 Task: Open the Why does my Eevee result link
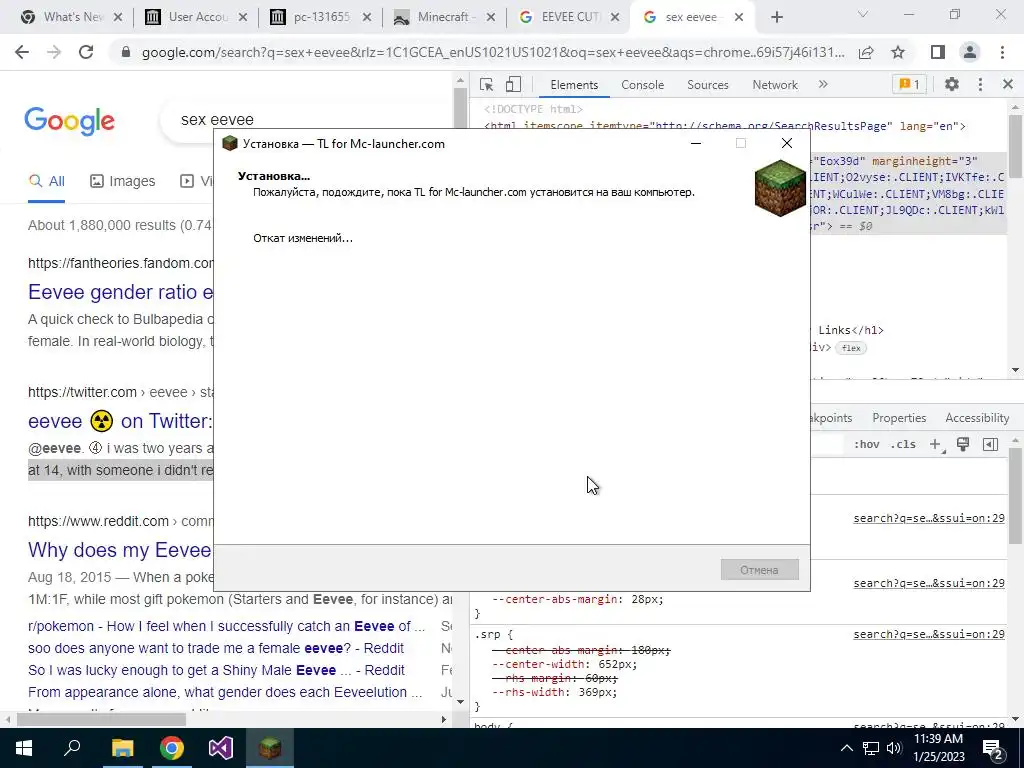(120, 550)
